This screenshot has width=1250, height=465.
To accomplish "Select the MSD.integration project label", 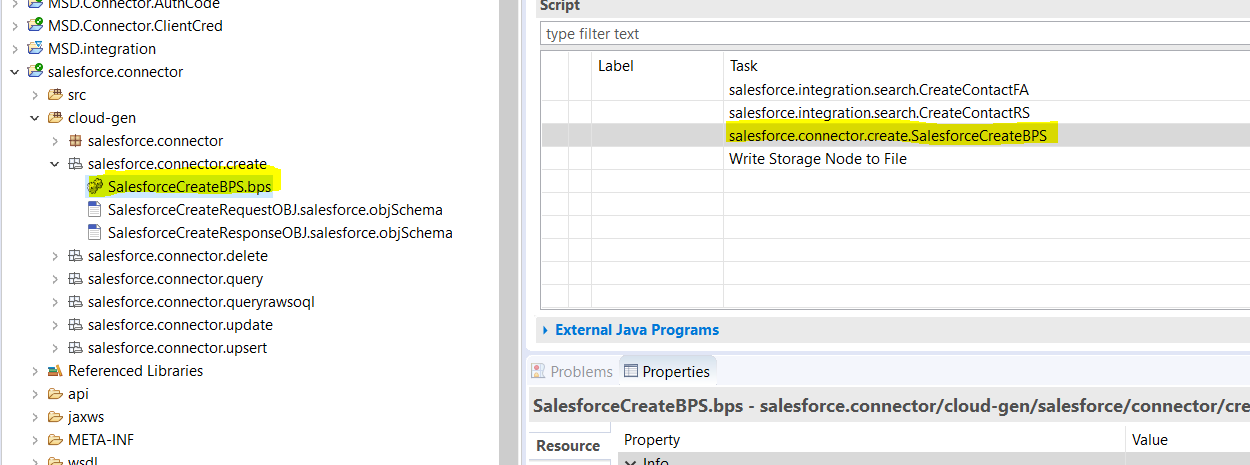I will [x=102, y=48].
